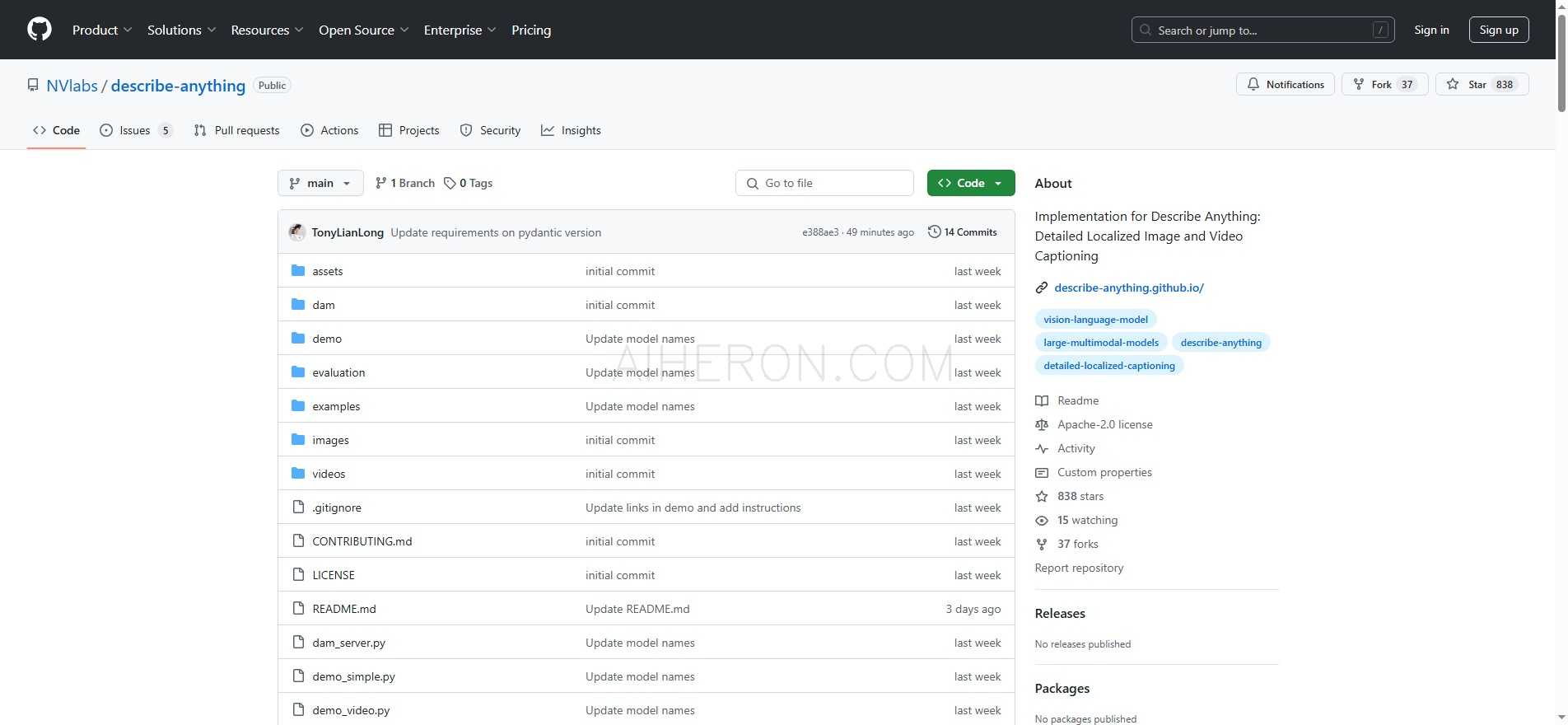Viewport: 1568px width, 725px height.
Task: Open the describe-anything.github.io link
Action: pos(1128,288)
